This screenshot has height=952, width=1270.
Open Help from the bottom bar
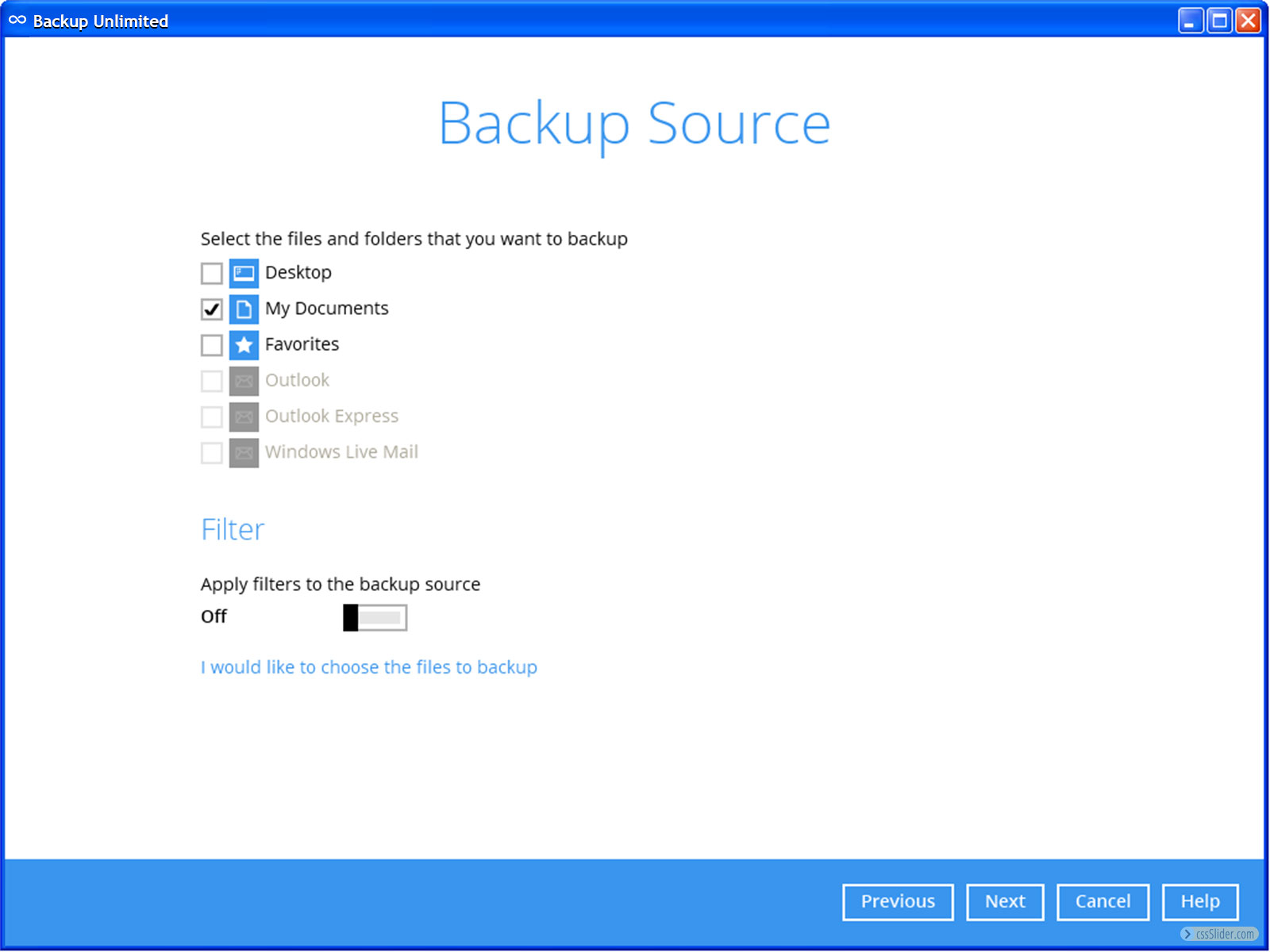[x=1199, y=902]
